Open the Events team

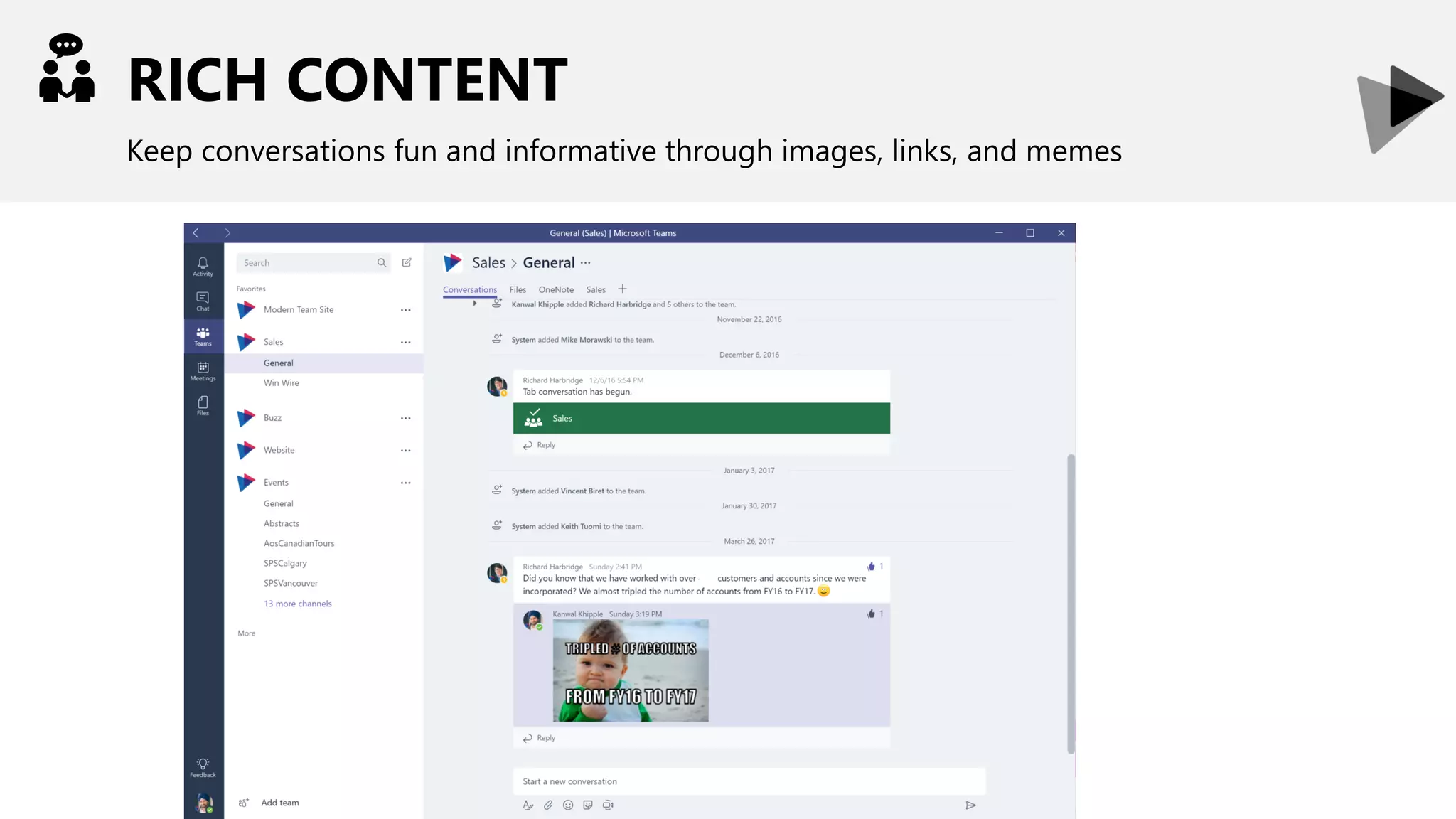tap(276, 483)
